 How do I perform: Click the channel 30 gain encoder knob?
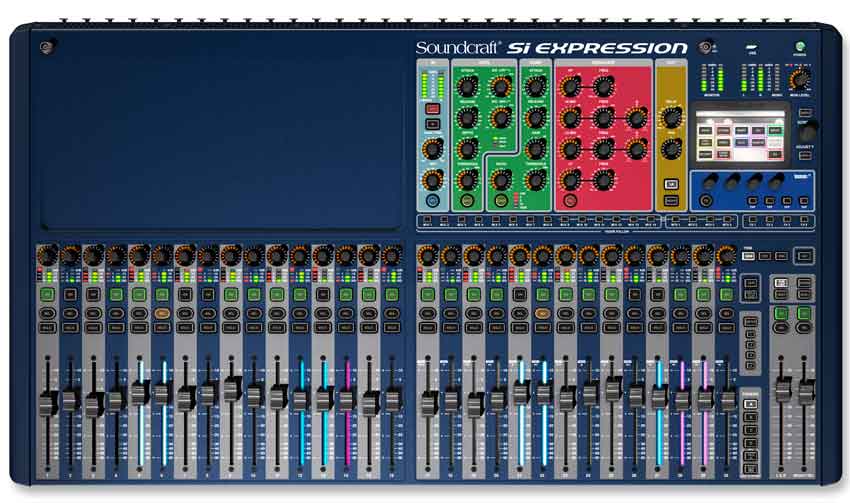point(726,255)
